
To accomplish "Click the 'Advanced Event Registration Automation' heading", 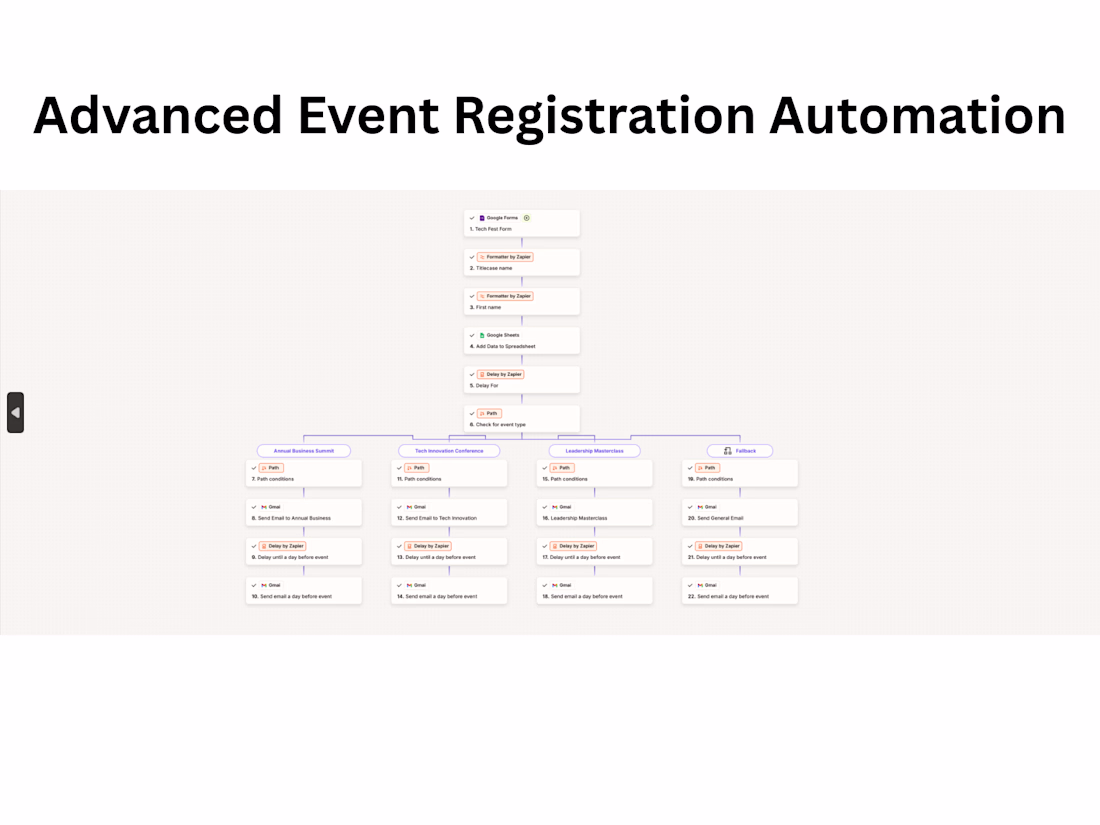I will pyautogui.click(x=549, y=116).
